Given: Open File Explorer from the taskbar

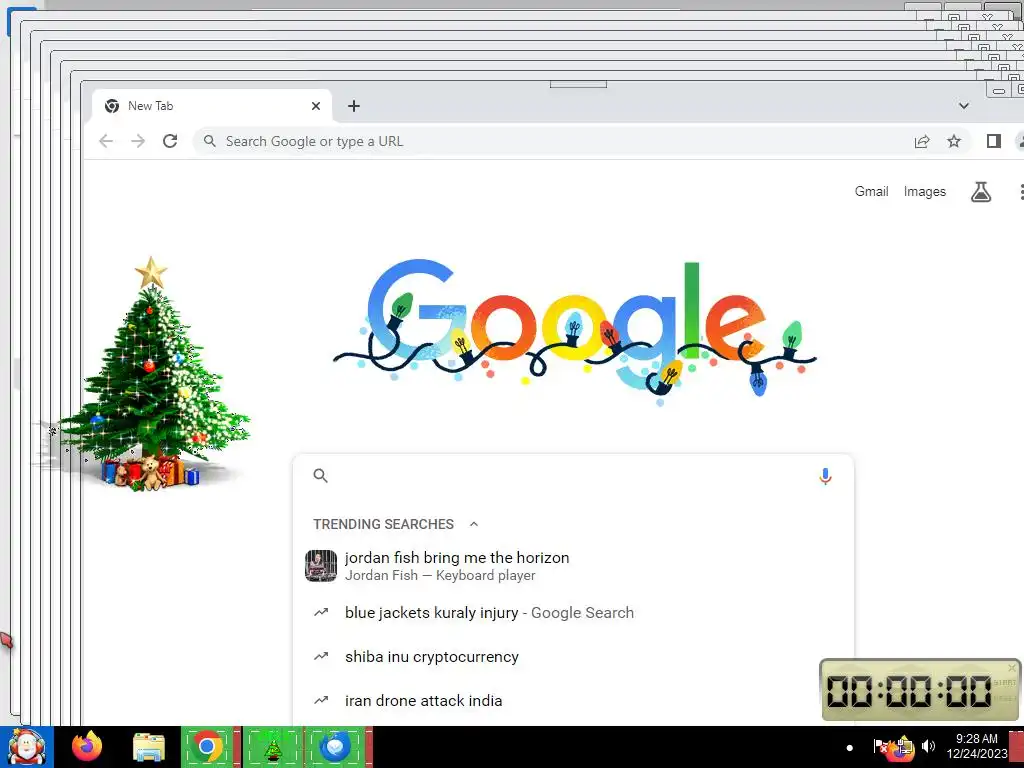Looking at the screenshot, I should pos(148,747).
